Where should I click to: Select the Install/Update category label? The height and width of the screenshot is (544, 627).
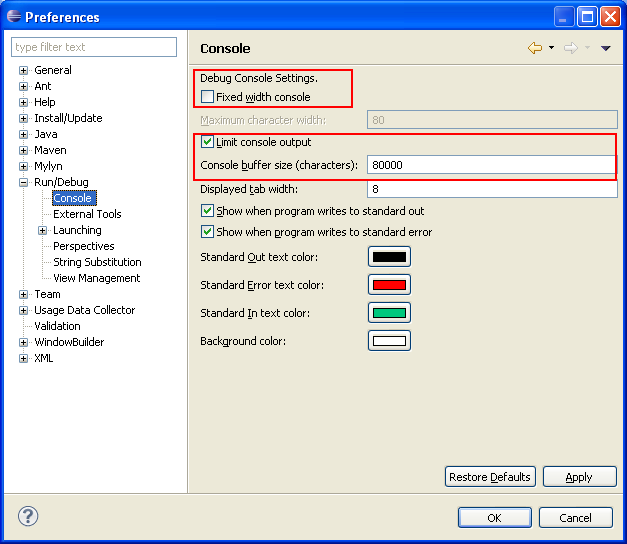68,118
